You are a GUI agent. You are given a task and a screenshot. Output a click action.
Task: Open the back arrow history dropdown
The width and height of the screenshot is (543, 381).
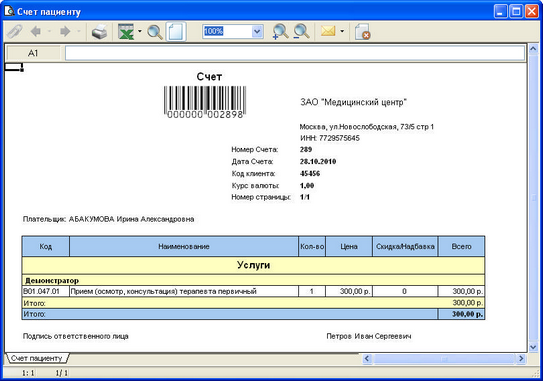tap(49, 32)
